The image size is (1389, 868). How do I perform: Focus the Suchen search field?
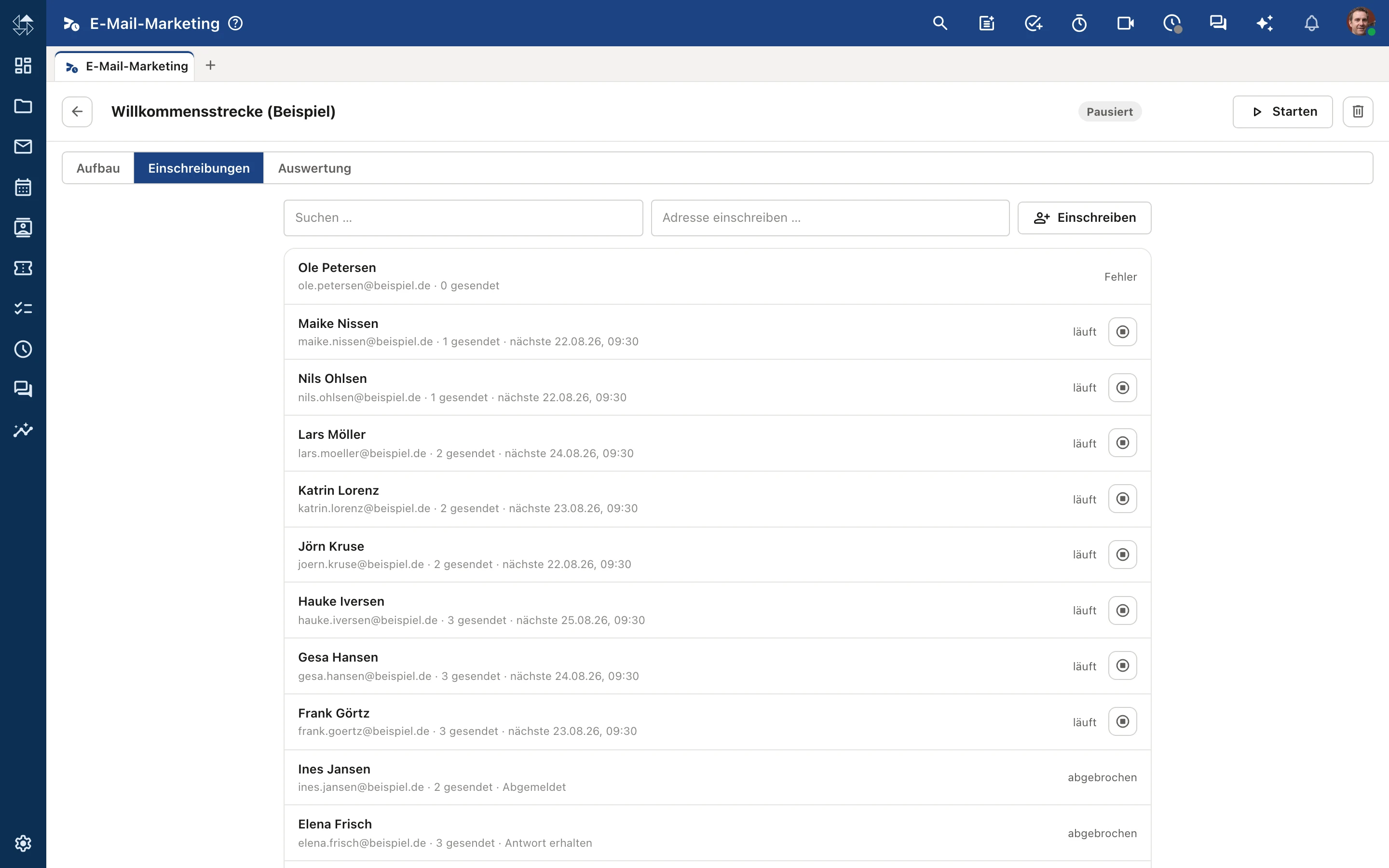point(463,217)
